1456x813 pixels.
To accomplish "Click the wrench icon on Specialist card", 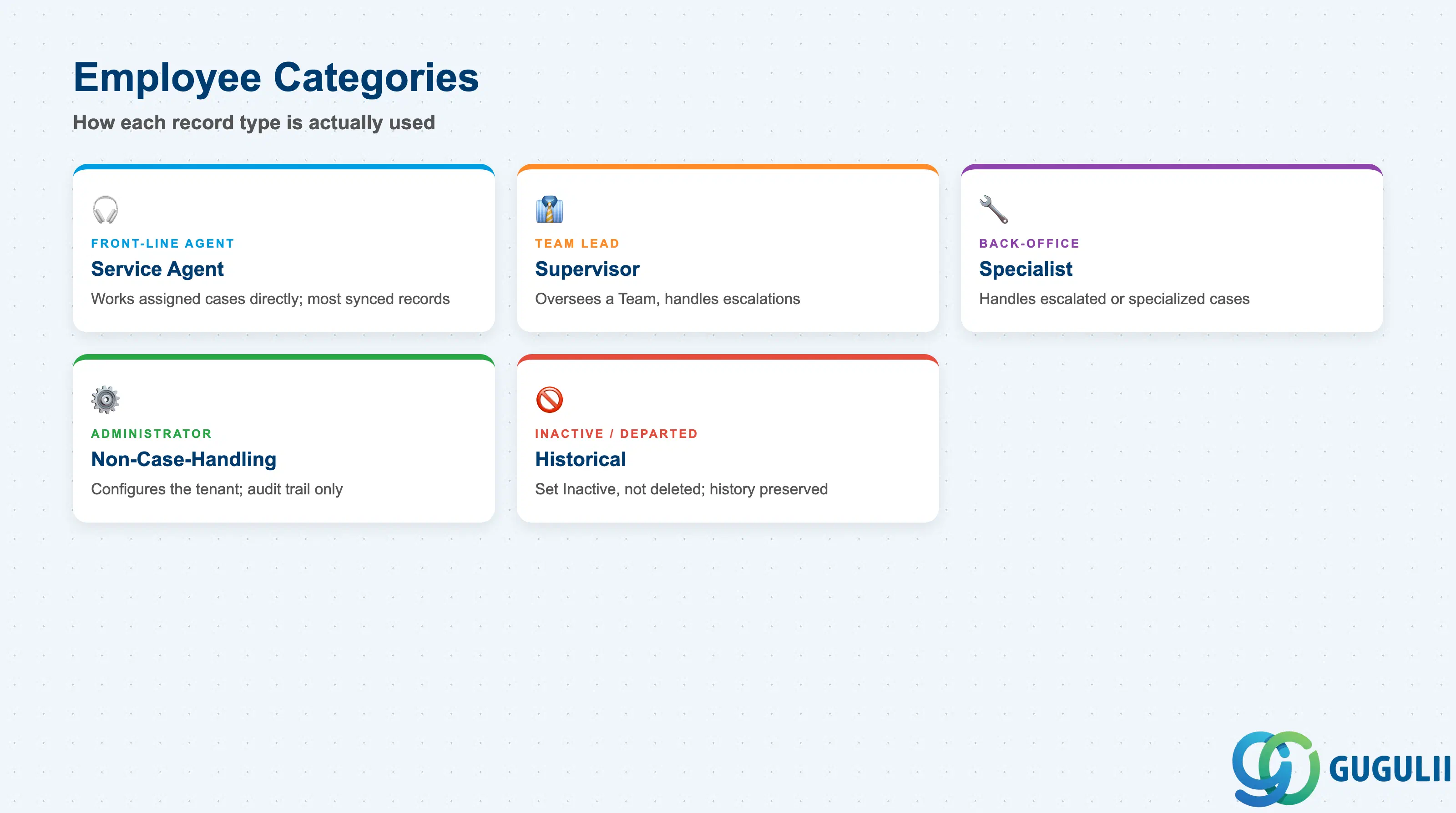I will click(994, 210).
